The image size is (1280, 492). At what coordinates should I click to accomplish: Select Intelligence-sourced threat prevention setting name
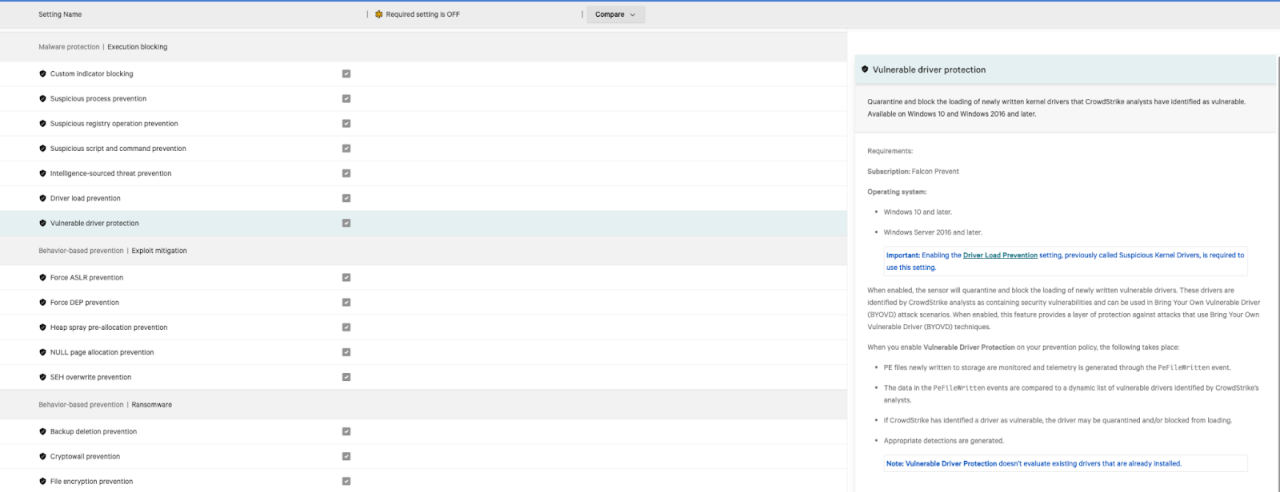tap(111, 173)
